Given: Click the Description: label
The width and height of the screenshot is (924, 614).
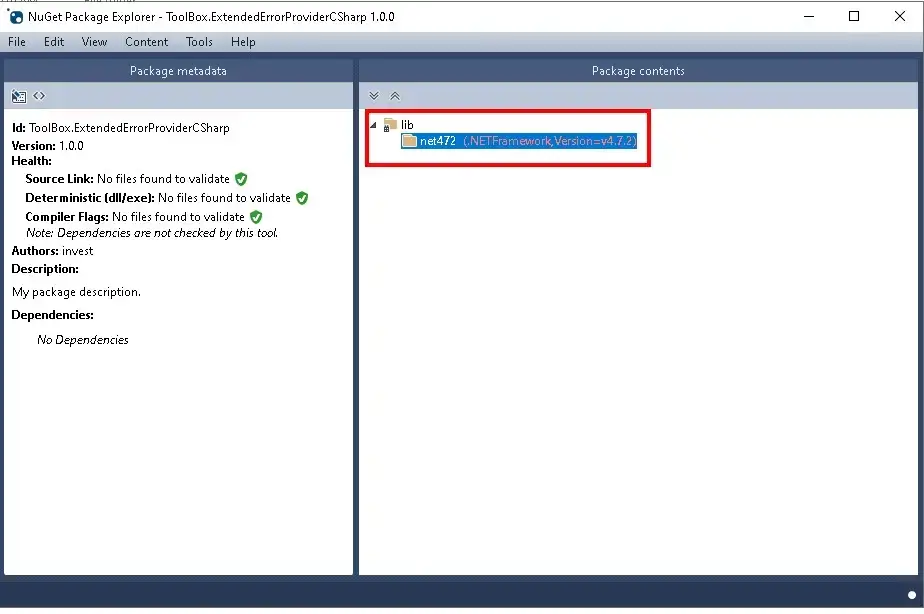Looking at the screenshot, I should 45,269.
